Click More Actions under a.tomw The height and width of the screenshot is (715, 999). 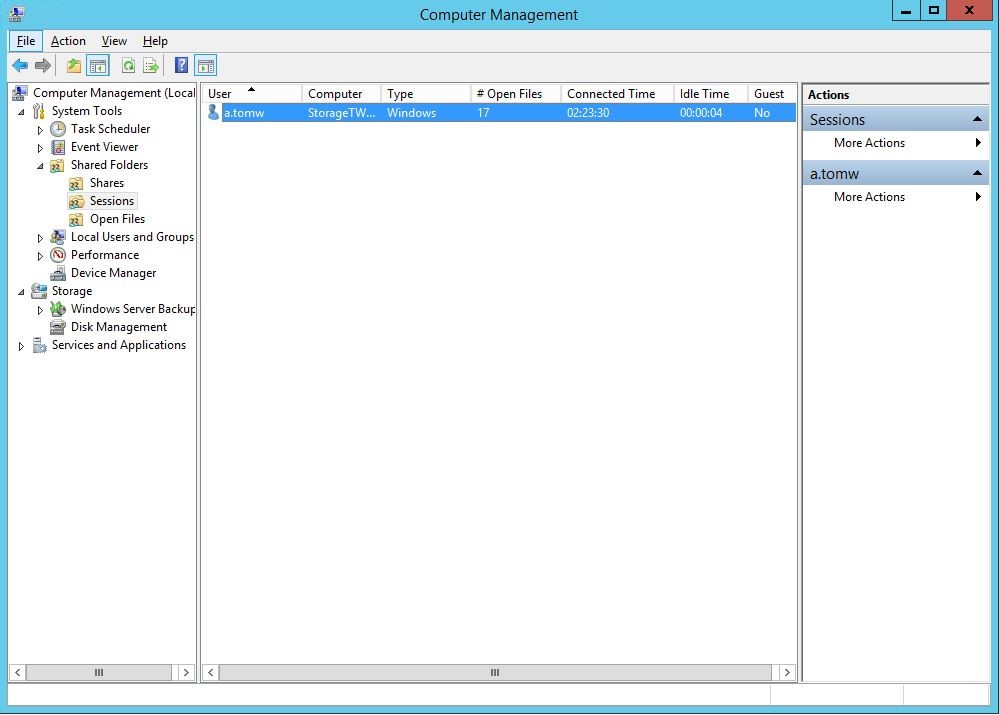[868, 197]
